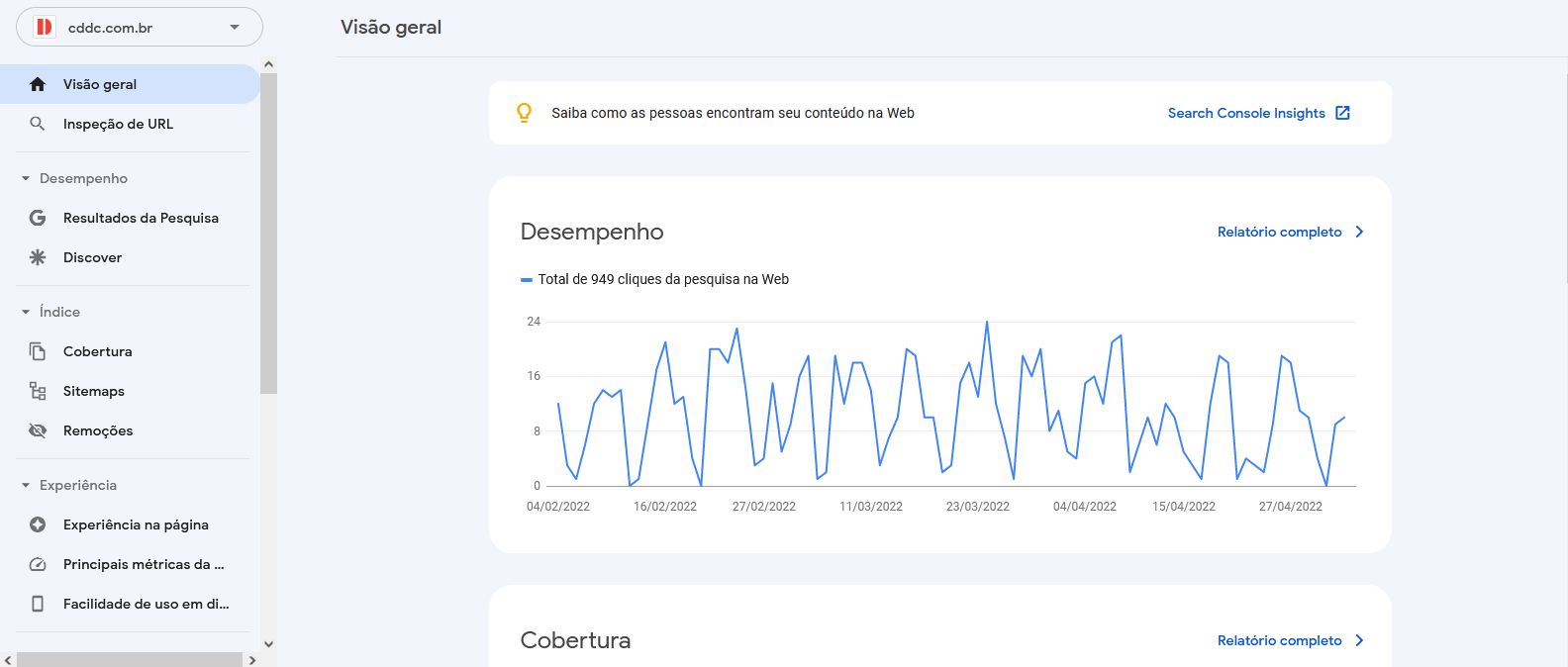Click the Facilidade de uso mobile phone icon
Image resolution: width=1568 pixels, height=667 pixels.
click(x=38, y=604)
